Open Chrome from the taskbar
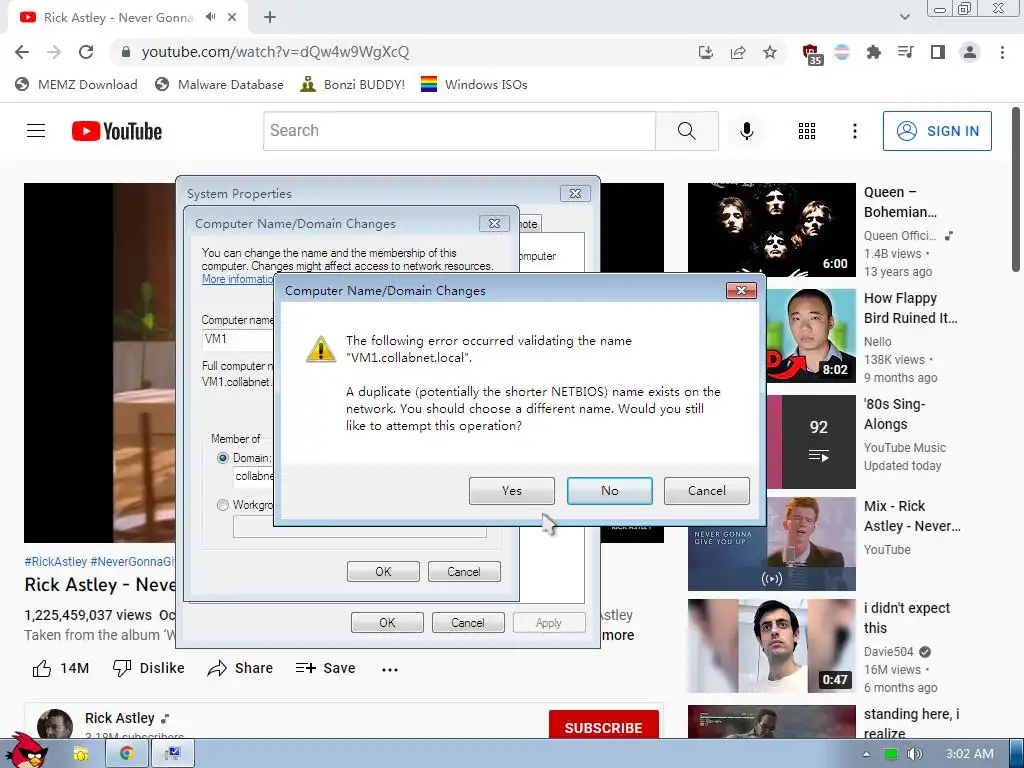1024x768 pixels. click(x=127, y=754)
